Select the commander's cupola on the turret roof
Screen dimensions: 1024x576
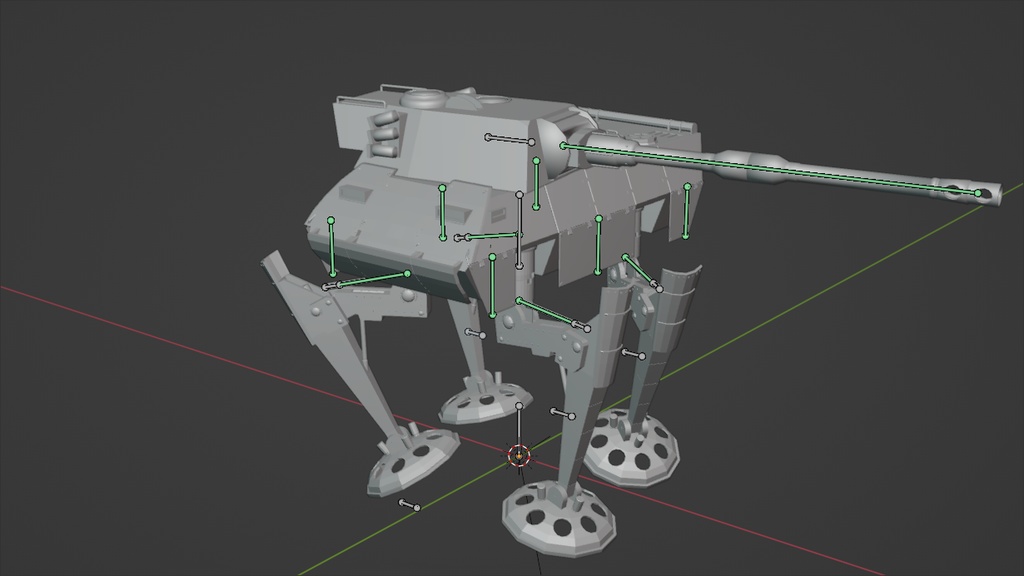(424, 99)
